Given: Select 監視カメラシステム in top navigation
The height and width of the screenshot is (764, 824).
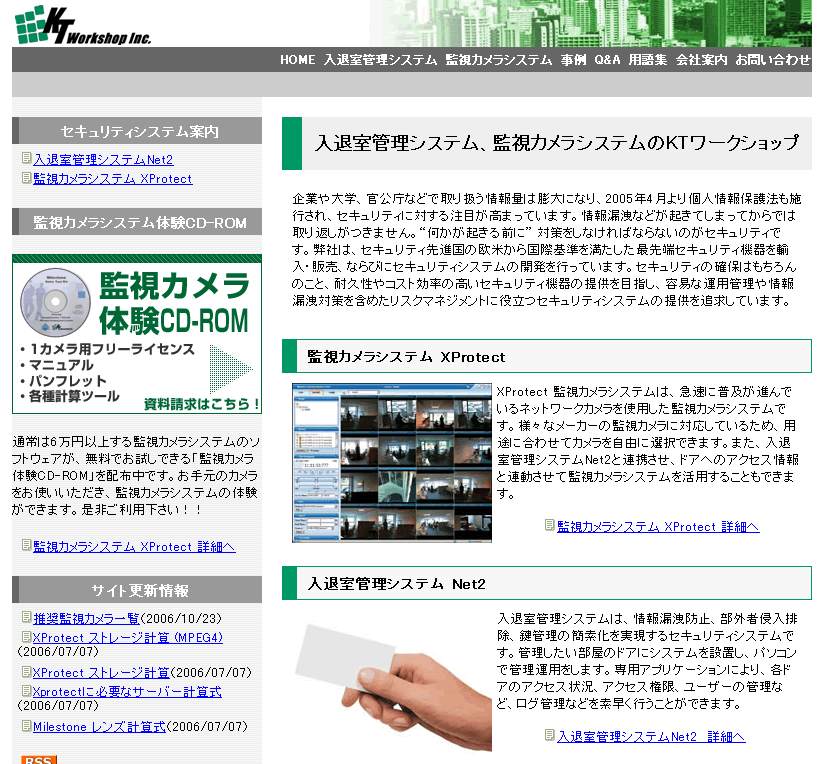Looking at the screenshot, I should coord(498,60).
